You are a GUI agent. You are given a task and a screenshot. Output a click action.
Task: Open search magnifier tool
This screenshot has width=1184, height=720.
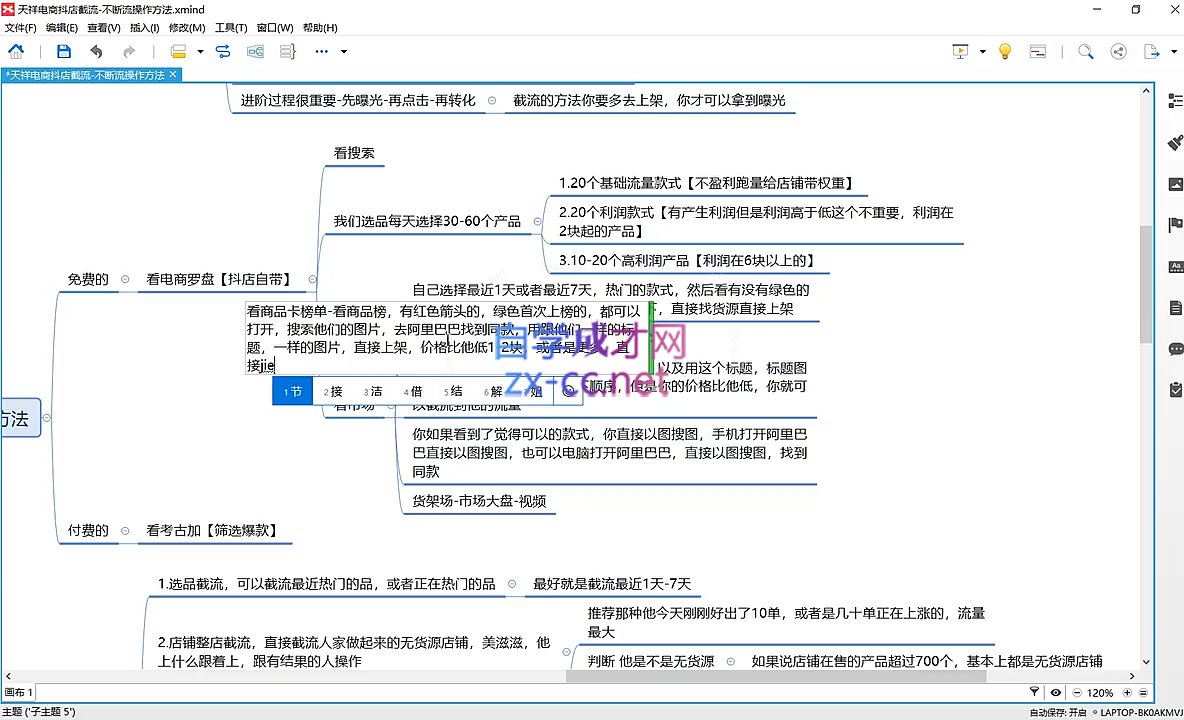click(x=1085, y=51)
